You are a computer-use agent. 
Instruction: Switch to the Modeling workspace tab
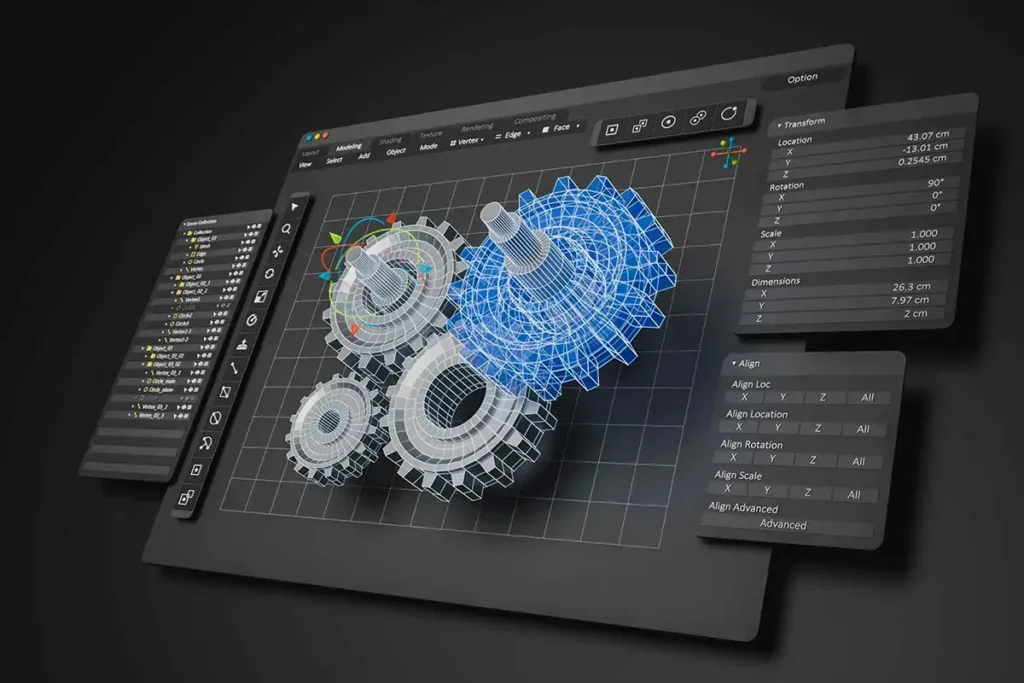pos(349,146)
